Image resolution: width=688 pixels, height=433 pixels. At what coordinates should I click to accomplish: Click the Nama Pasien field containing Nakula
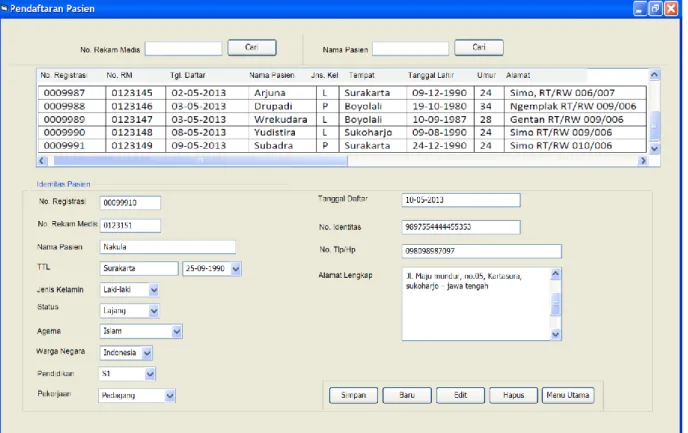coord(168,247)
